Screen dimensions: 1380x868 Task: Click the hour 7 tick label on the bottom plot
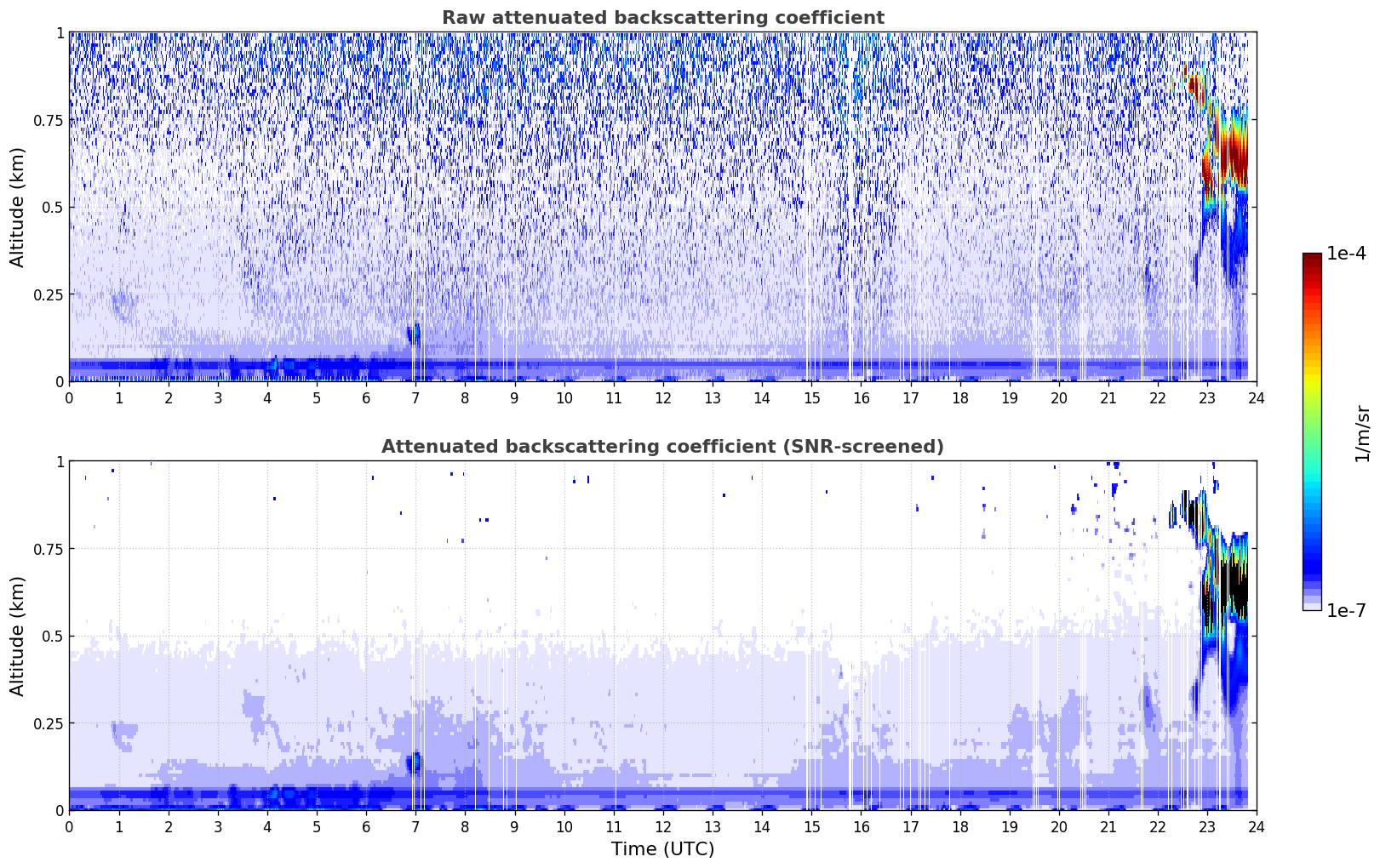pyautogui.click(x=415, y=826)
